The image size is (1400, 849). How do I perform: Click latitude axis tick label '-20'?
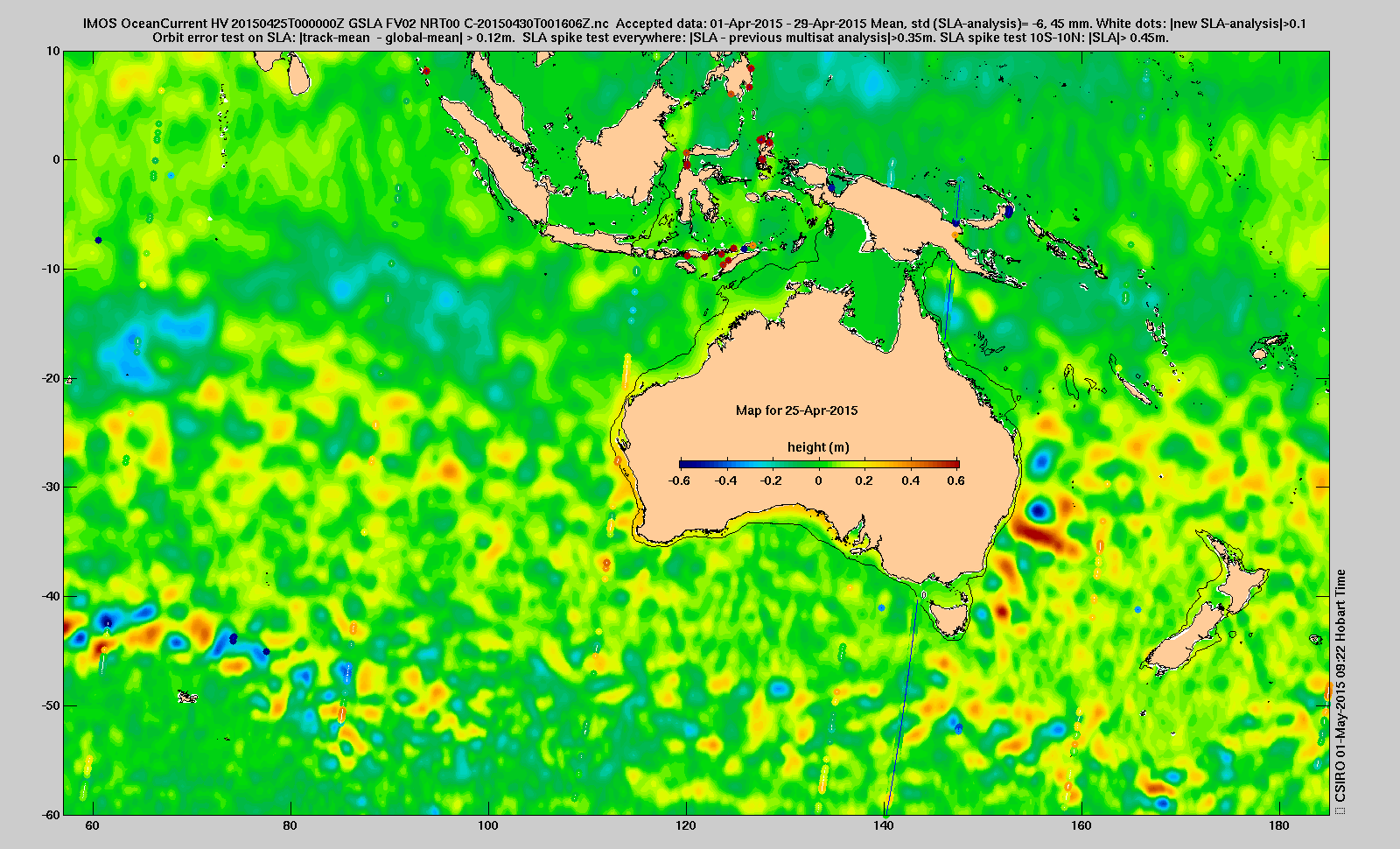(x=51, y=378)
